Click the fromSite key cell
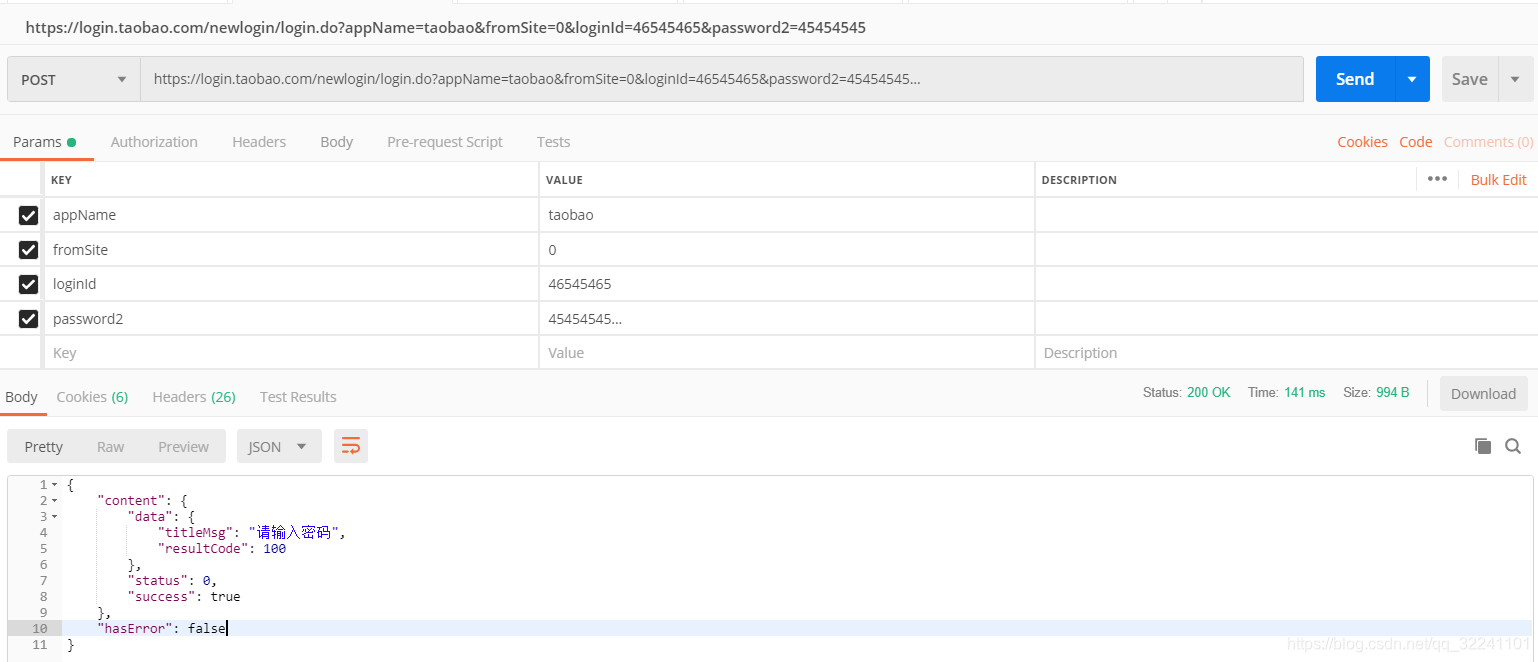Viewport: 1538px width, 662px height. (291, 250)
